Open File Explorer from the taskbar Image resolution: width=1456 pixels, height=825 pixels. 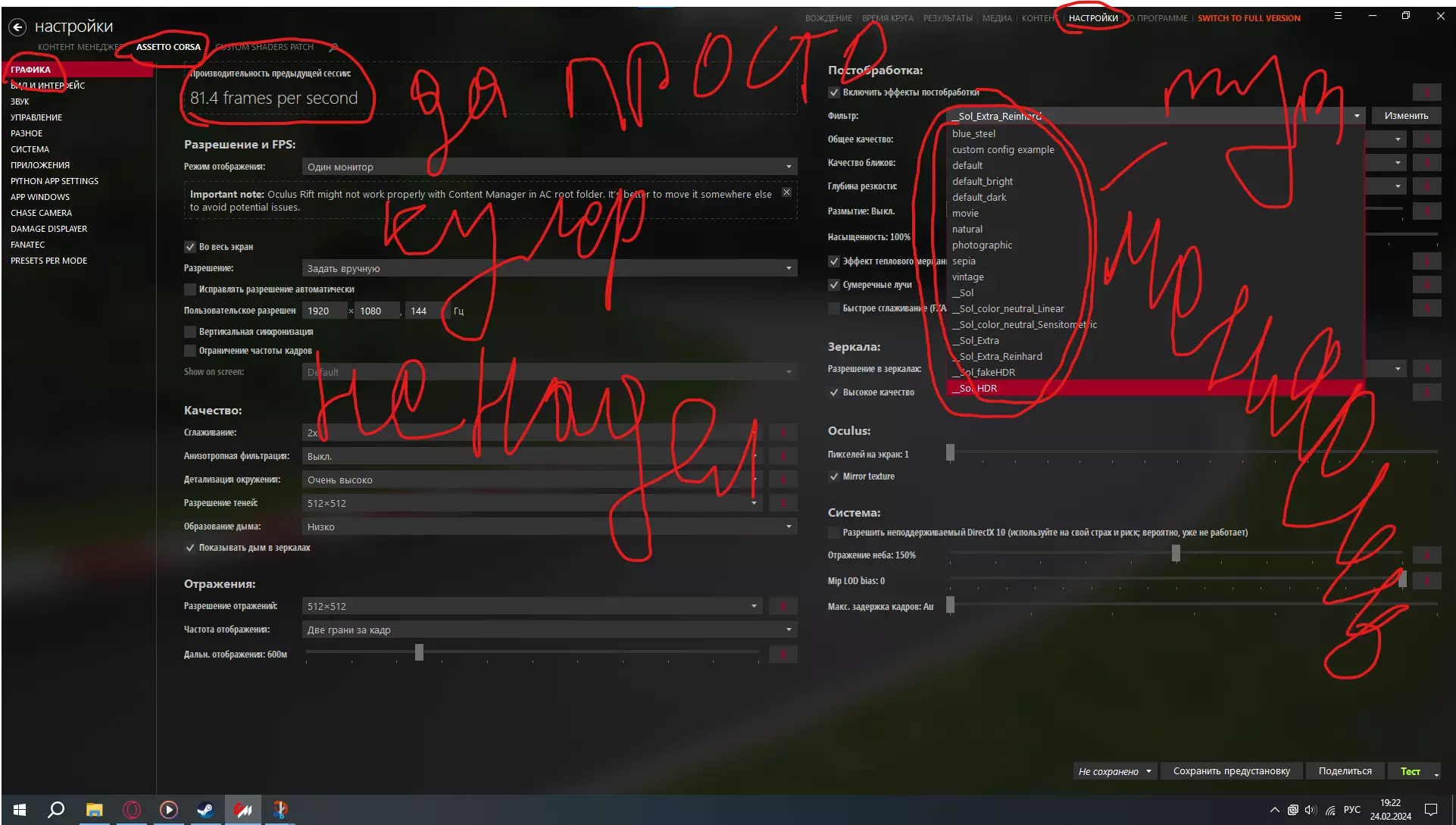point(94,810)
